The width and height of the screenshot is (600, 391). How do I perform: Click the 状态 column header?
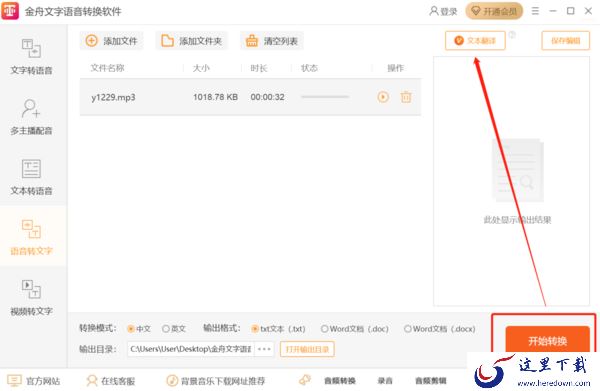tap(309, 68)
